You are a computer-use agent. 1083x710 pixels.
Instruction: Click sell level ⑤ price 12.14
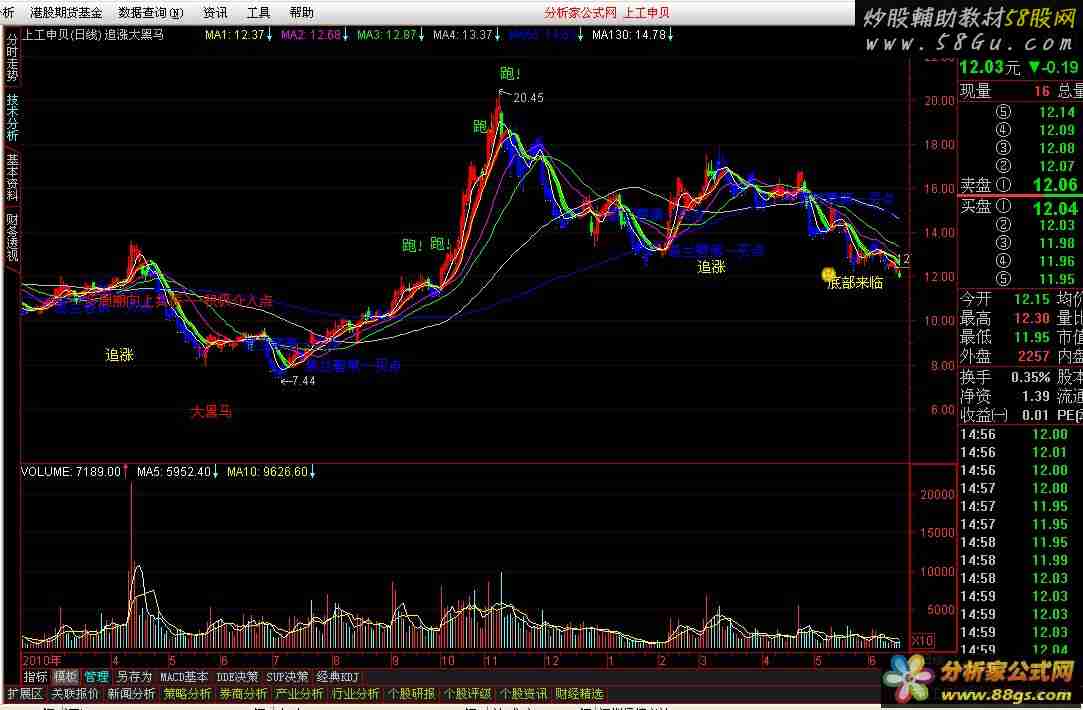(1057, 113)
